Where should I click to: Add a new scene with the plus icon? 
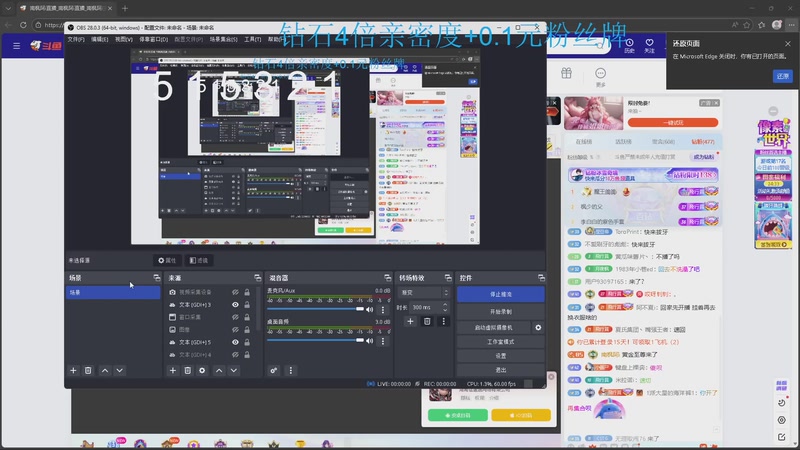point(73,370)
